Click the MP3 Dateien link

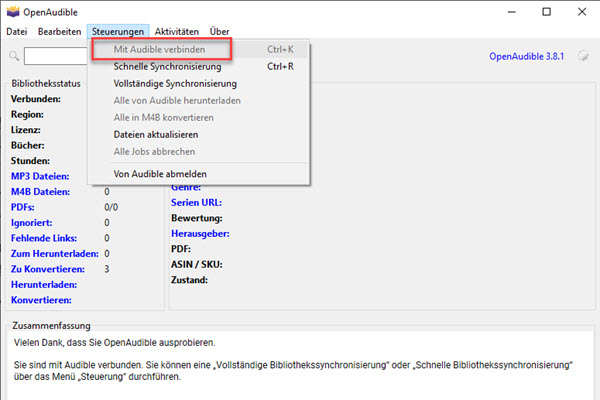click(x=40, y=176)
